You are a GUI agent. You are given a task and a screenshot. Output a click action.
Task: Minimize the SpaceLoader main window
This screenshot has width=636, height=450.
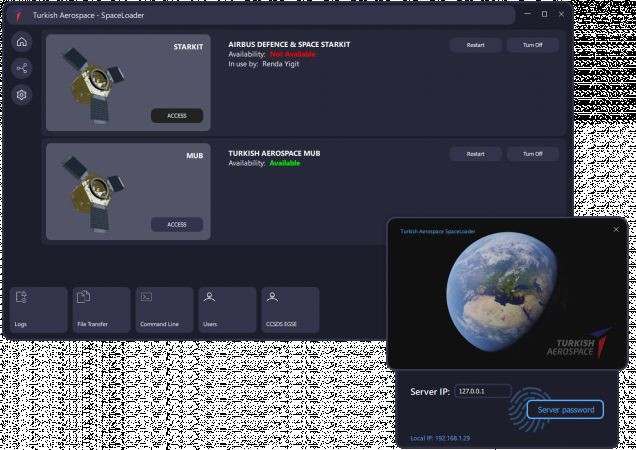[527, 14]
